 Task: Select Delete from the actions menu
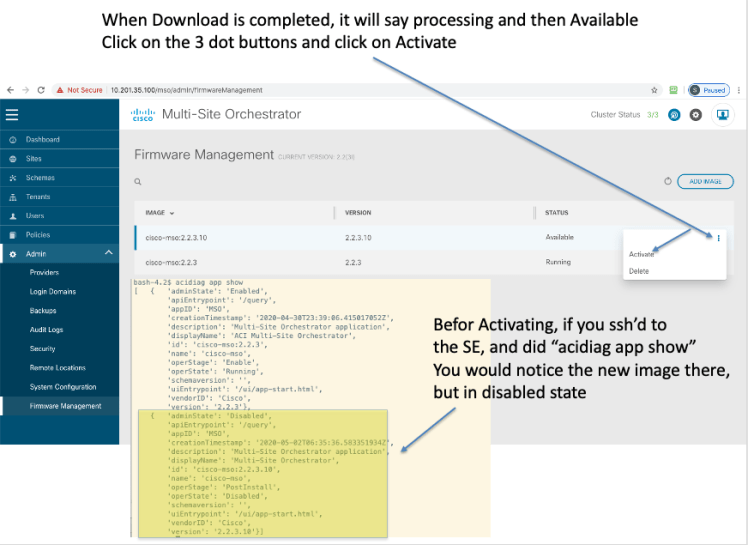point(639,271)
